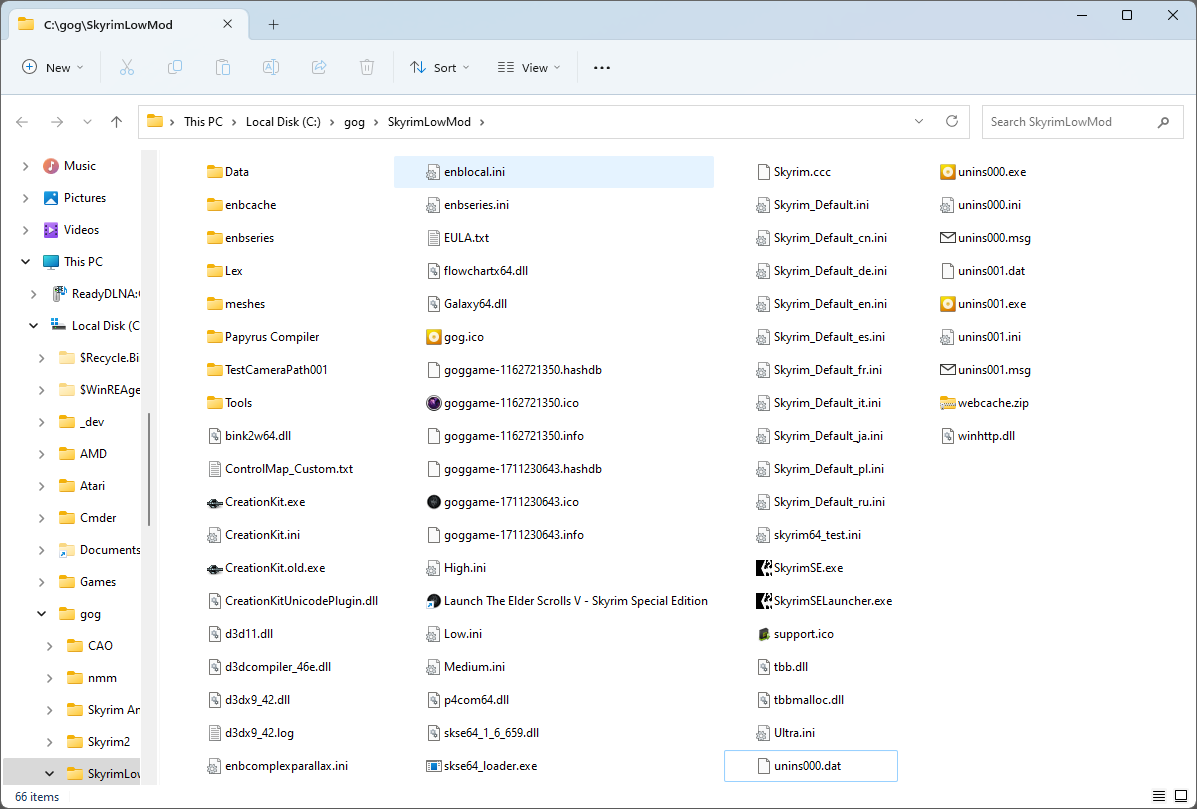The width and height of the screenshot is (1197, 809).
Task: Select the Skyrim2 folder in sidebar
Action: (108, 742)
